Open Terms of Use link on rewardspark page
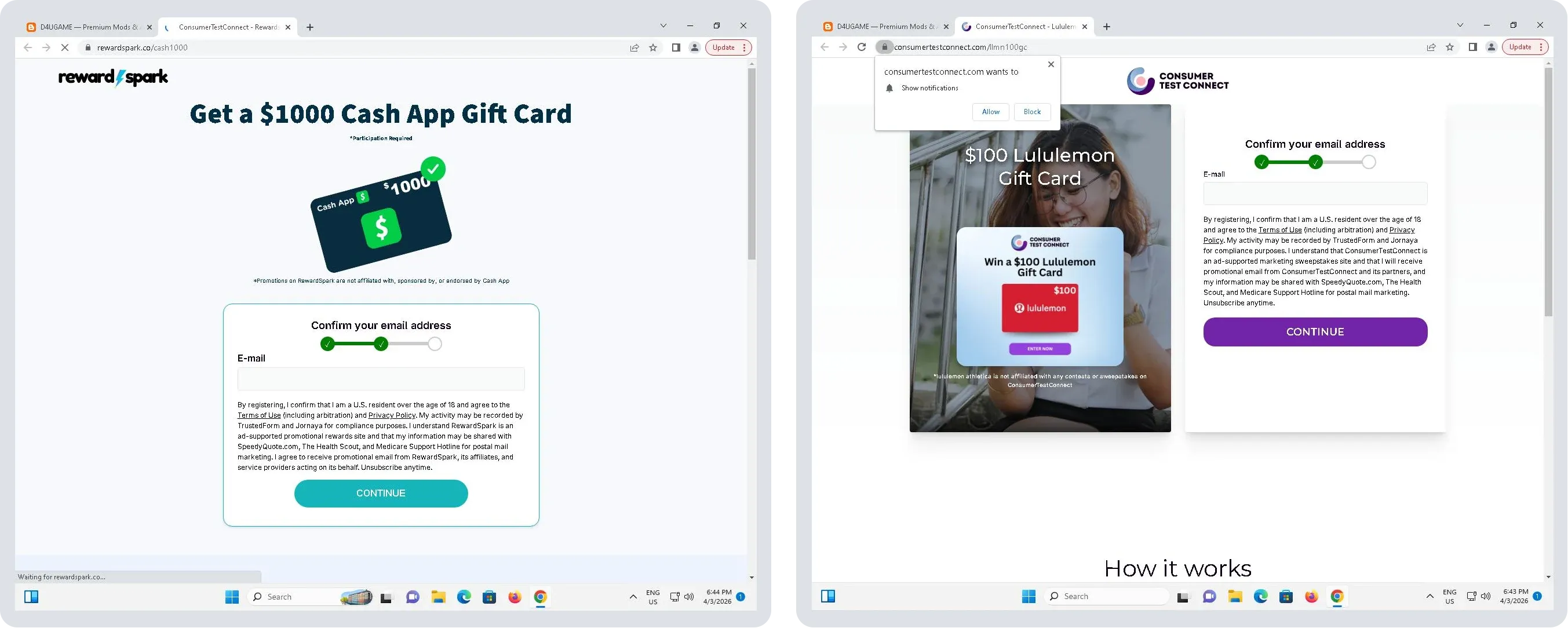This screenshot has height=628, width=1568. pos(258,415)
